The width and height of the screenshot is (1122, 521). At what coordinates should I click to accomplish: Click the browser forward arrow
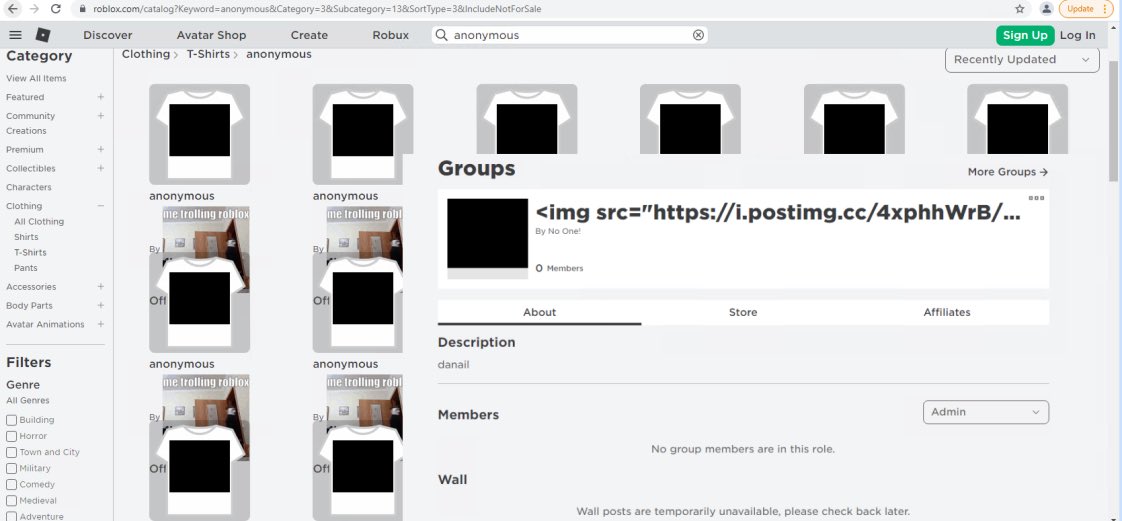coord(34,9)
